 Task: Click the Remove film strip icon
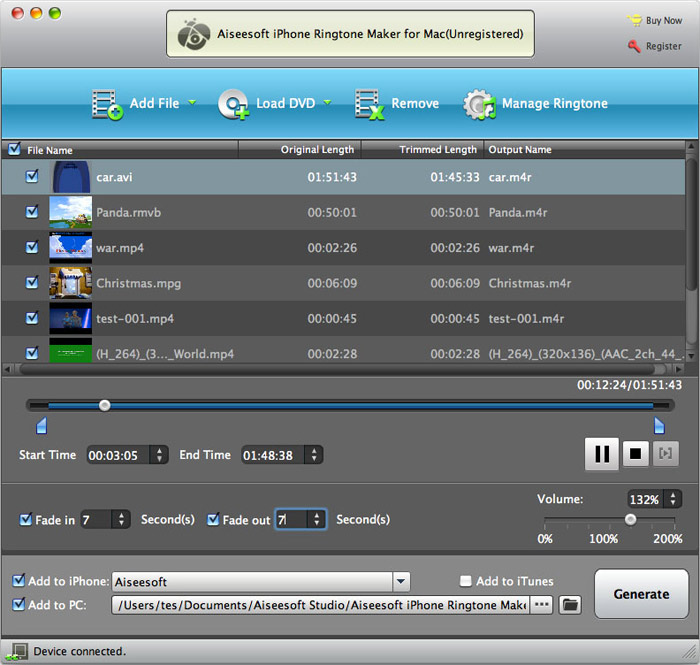(x=369, y=104)
